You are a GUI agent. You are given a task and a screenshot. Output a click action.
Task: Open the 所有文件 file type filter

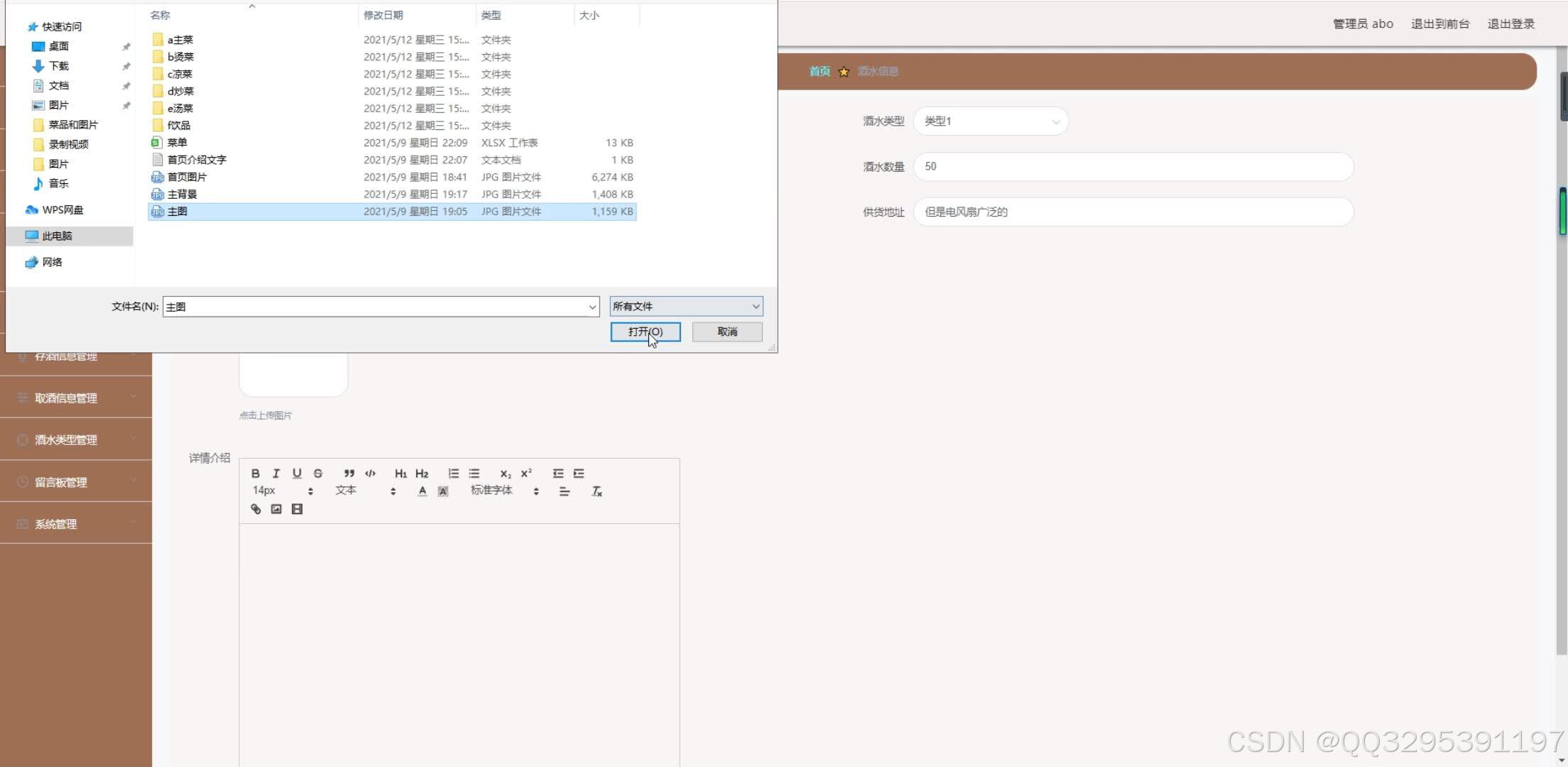pyautogui.click(x=686, y=306)
